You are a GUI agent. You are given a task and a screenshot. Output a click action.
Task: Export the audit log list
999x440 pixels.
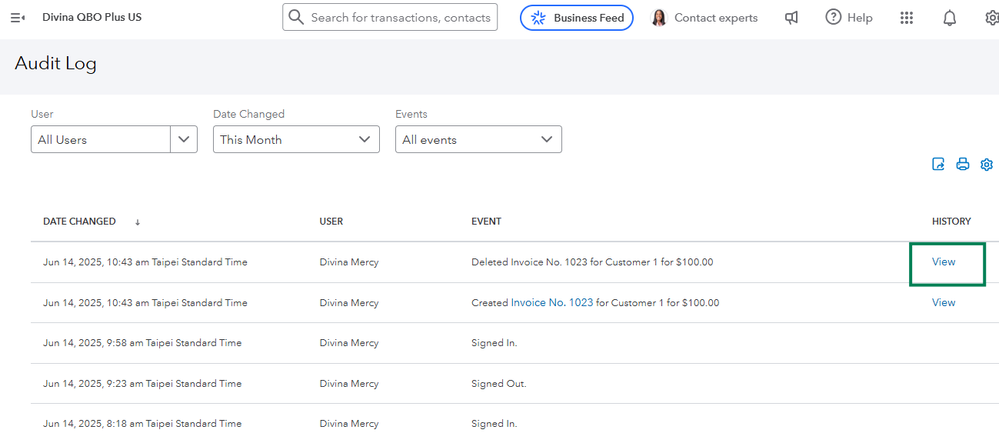point(938,165)
